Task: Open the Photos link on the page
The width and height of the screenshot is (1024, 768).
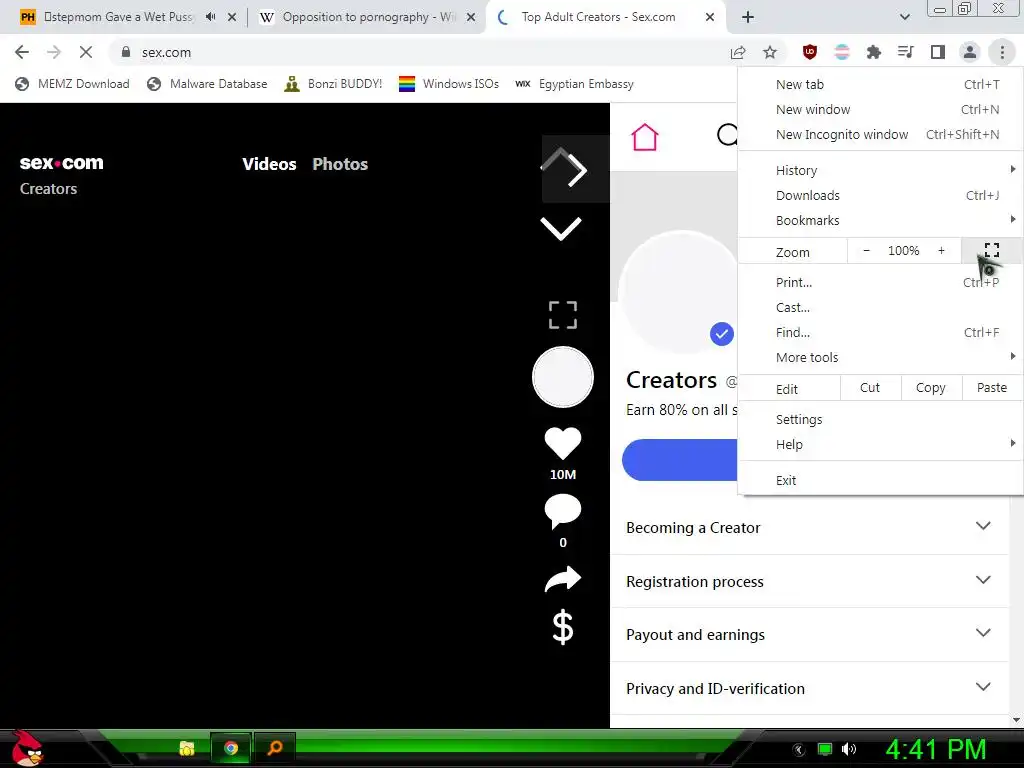Action: point(340,164)
